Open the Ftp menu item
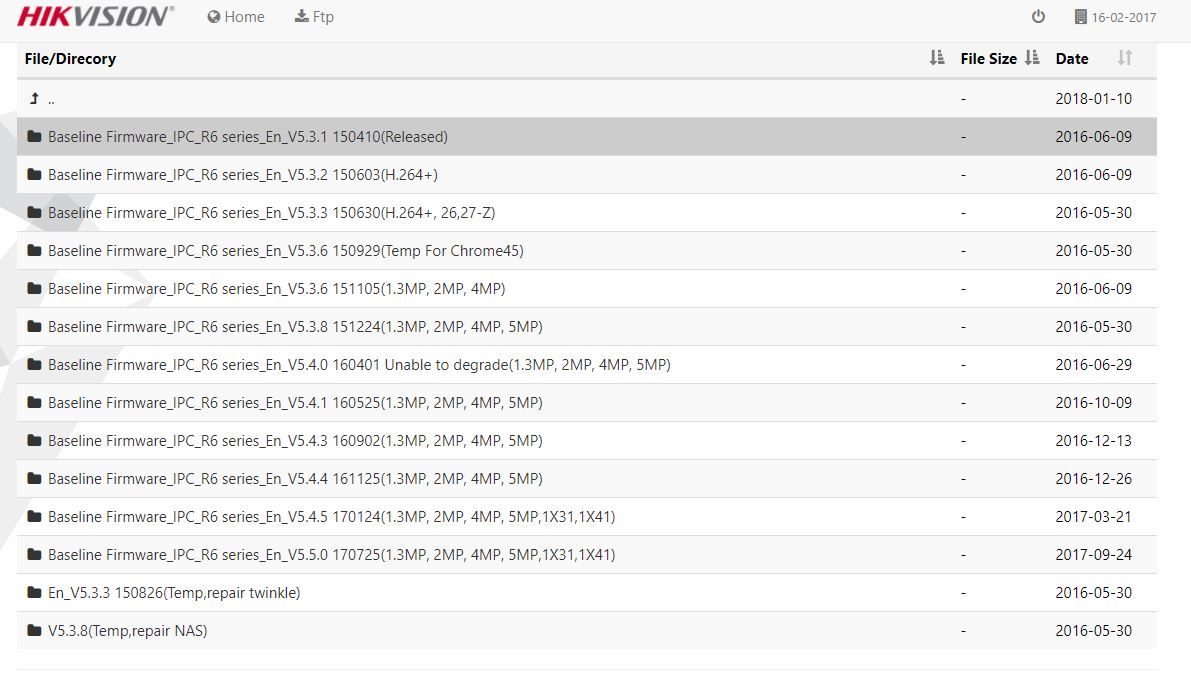The height and width of the screenshot is (697, 1191). point(314,17)
